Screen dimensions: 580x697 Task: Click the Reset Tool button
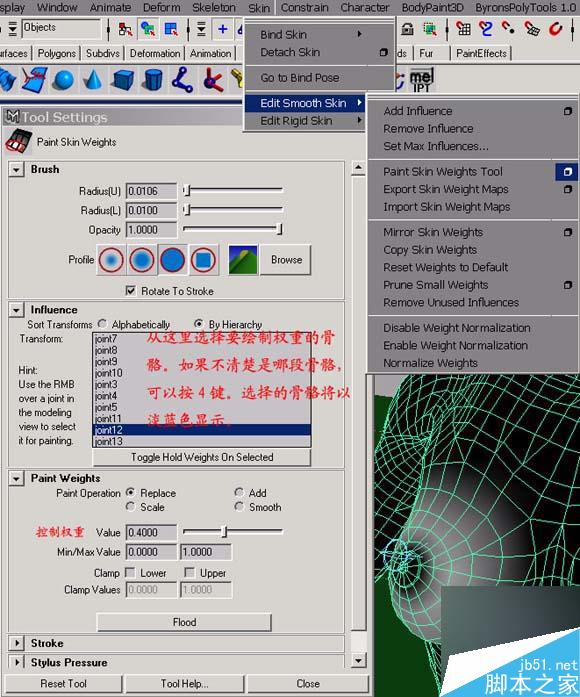(x=63, y=683)
